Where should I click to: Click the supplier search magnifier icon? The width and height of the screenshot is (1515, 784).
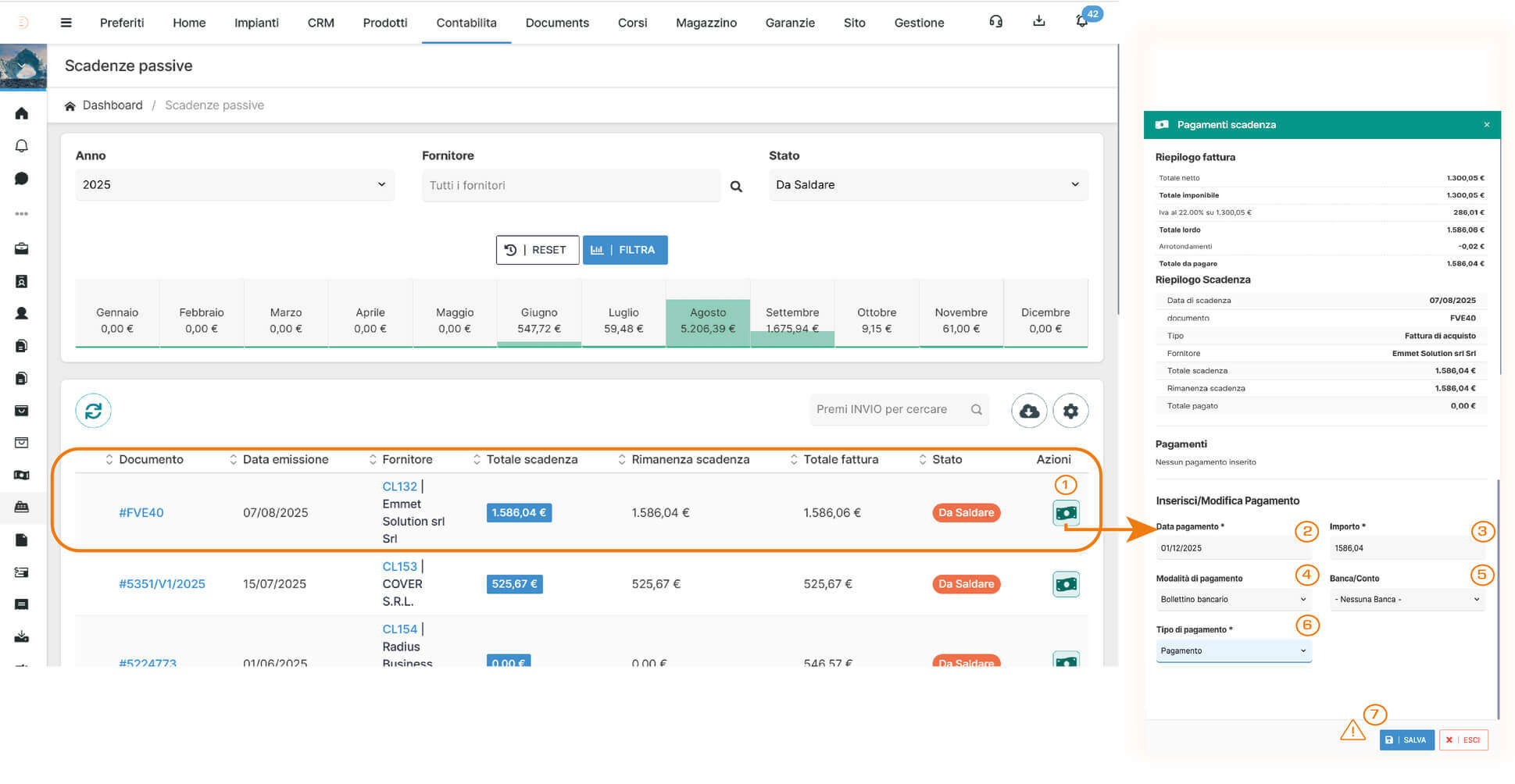[x=736, y=187]
